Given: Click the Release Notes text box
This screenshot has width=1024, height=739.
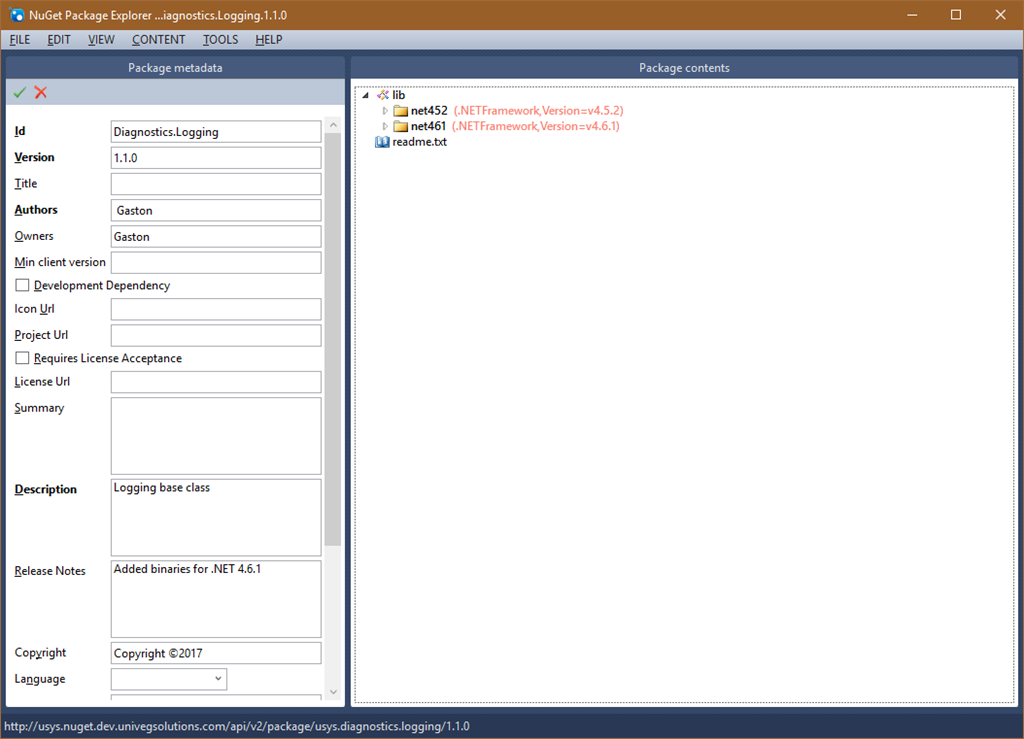Looking at the screenshot, I should [215, 598].
